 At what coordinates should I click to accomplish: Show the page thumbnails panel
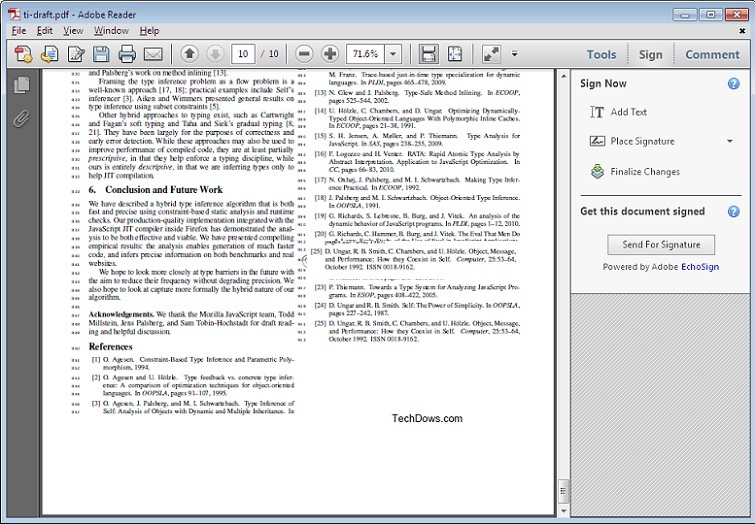20,86
